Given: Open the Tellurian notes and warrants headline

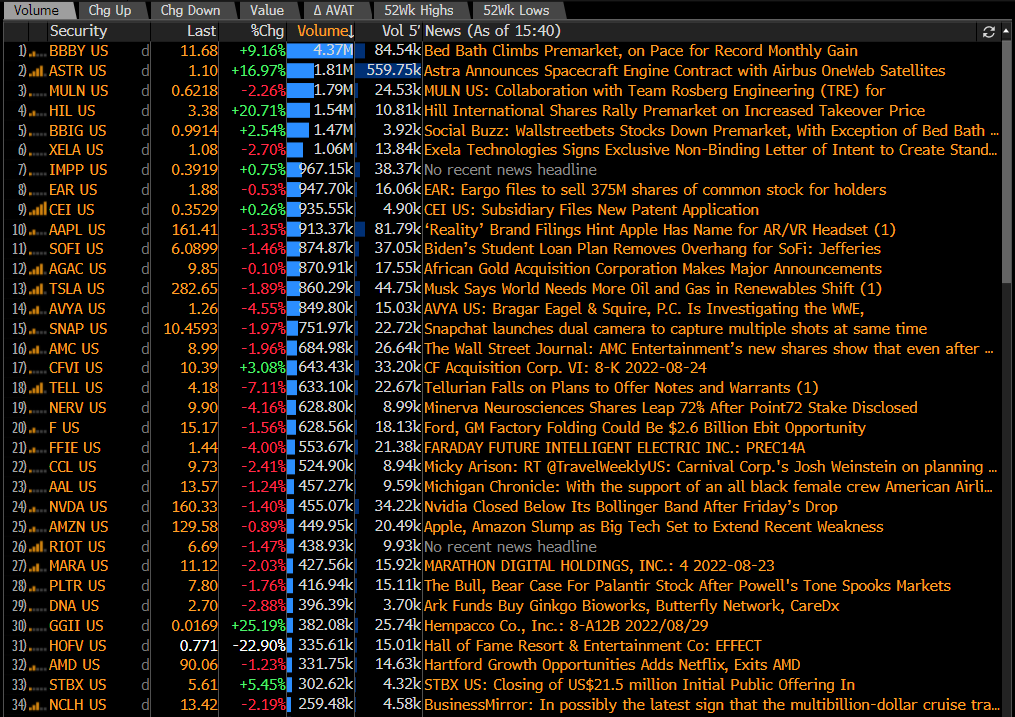Looking at the screenshot, I should 621,388.
